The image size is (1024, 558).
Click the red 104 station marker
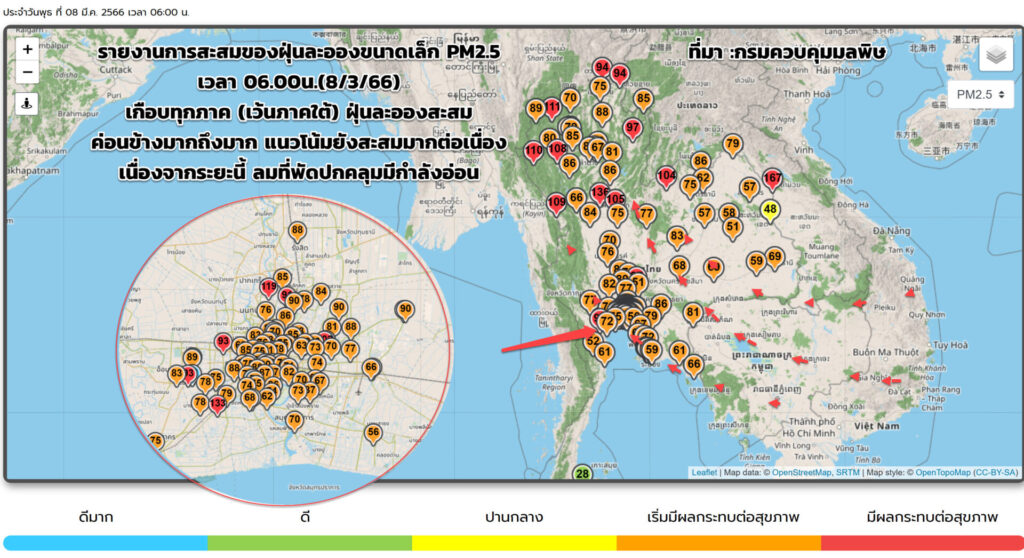tap(666, 177)
